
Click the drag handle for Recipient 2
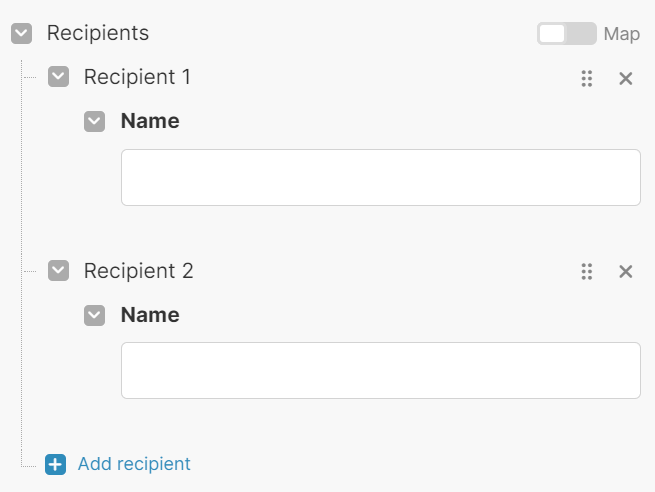(x=587, y=271)
